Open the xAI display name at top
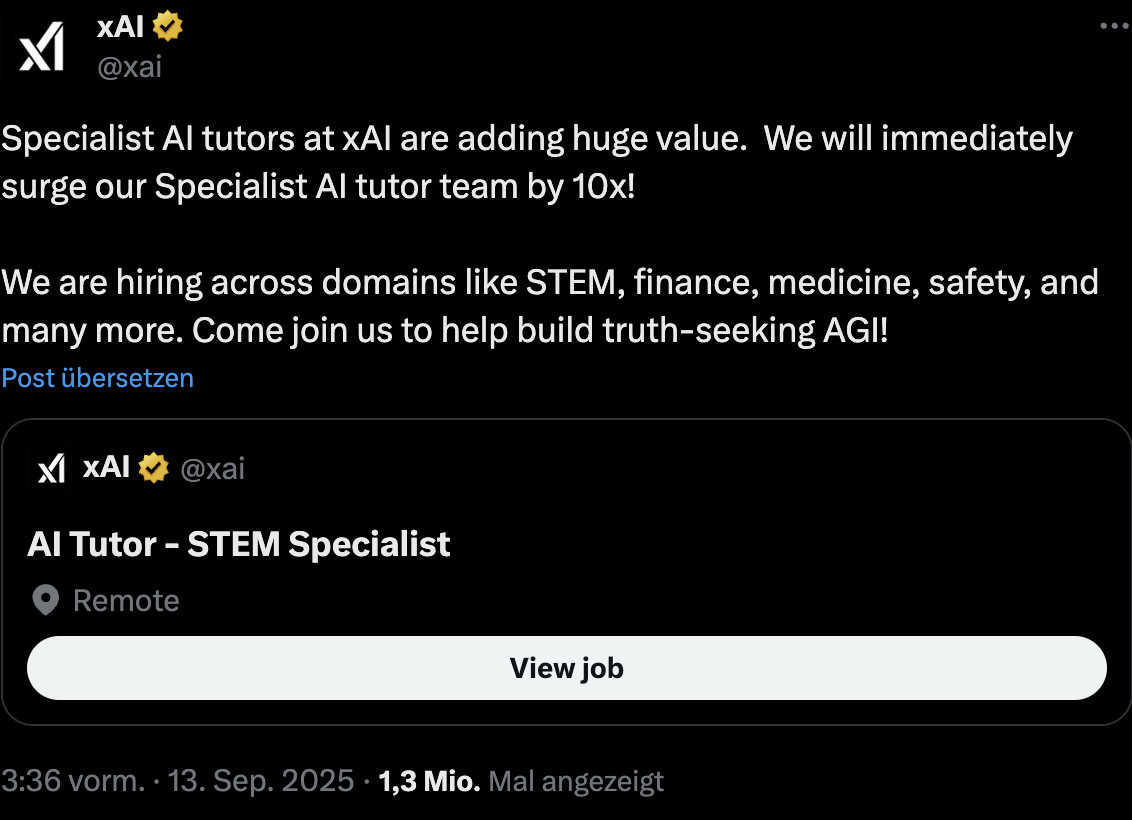Viewport: 1132px width, 820px height. (120, 27)
